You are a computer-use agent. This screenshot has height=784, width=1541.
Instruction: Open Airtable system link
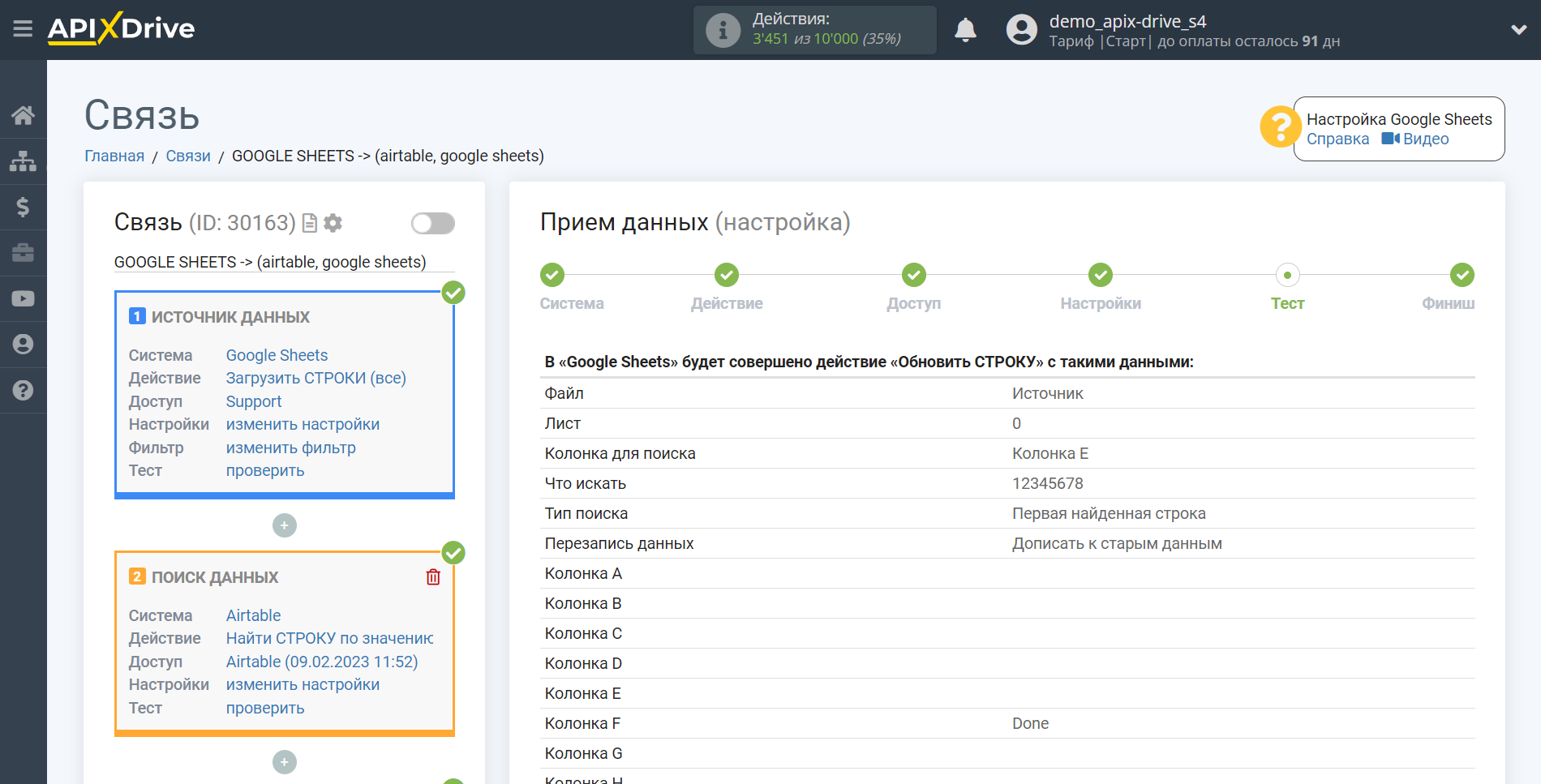[253, 615]
